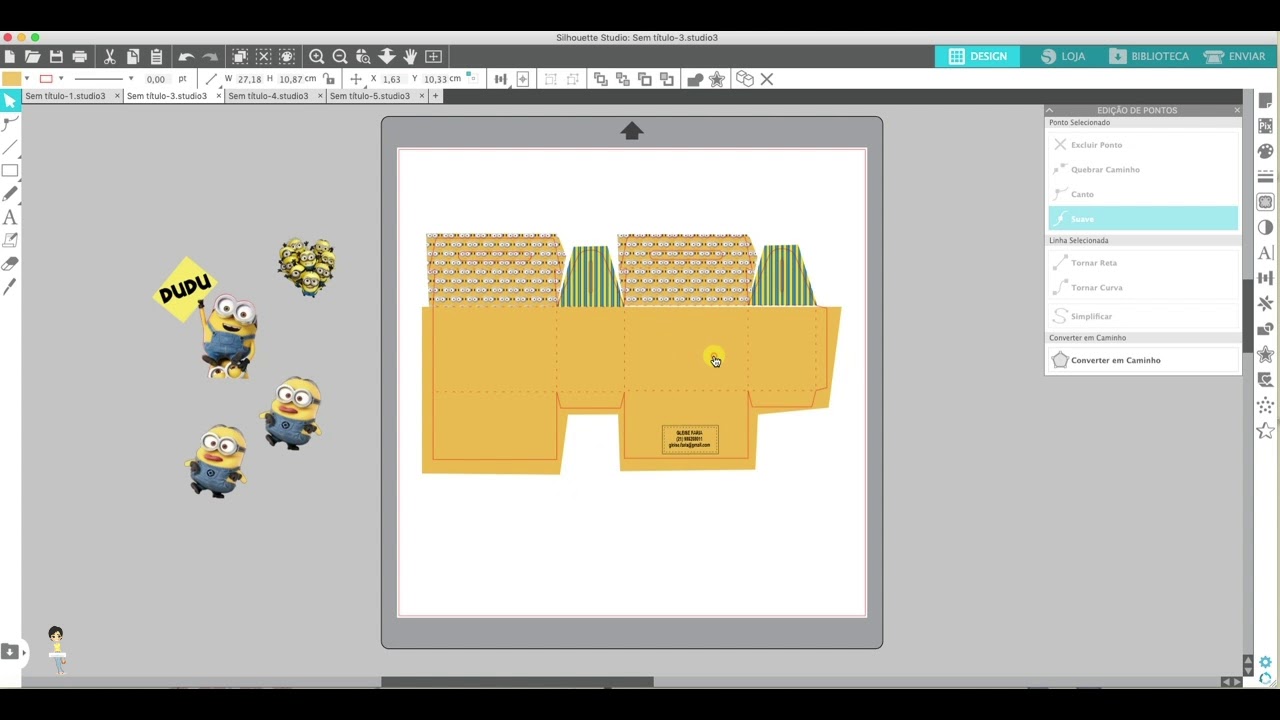The image size is (1280, 720).
Task: Click the ENVIAR button
Action: coord(1235,56)
